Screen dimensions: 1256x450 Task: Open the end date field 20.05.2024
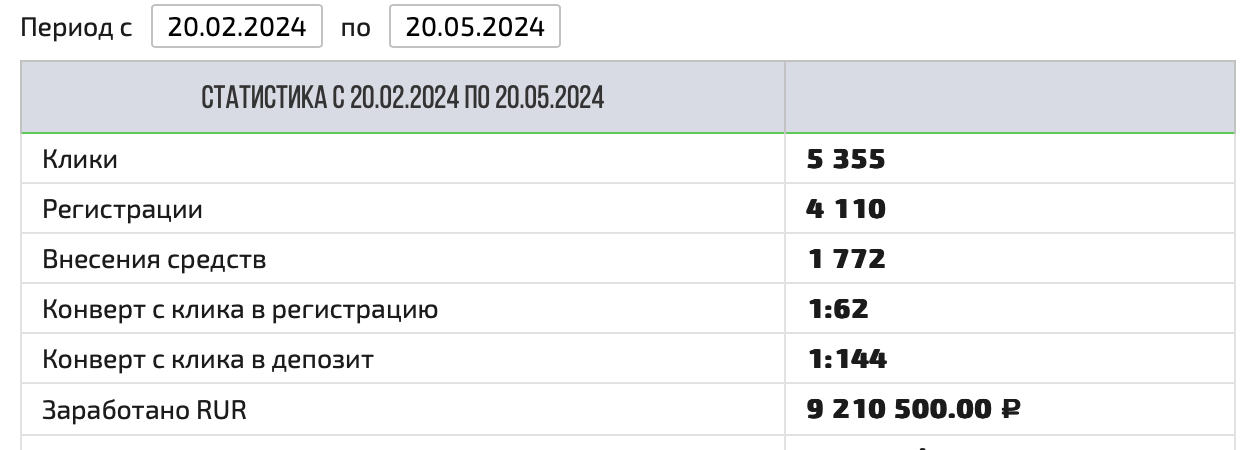tap(475, 27)
